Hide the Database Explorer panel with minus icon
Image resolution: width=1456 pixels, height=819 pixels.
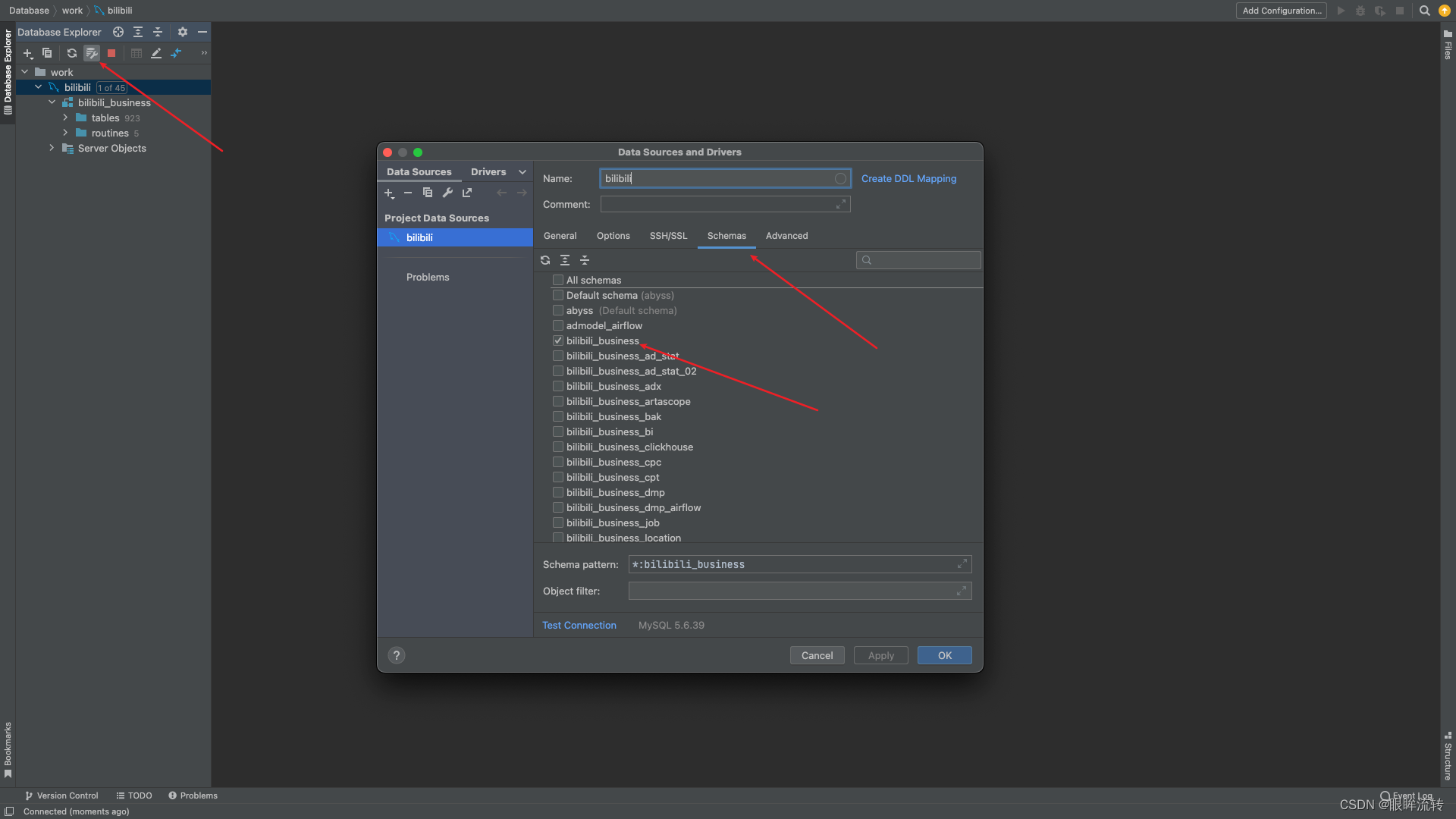202,32
